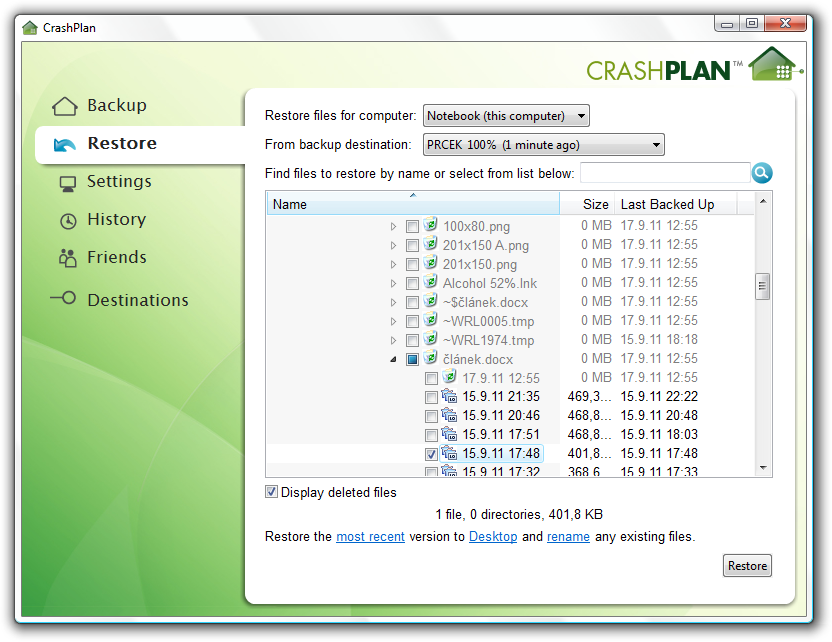
Task: Expand versions of 201x150 A.png
Action: point(393,246)
